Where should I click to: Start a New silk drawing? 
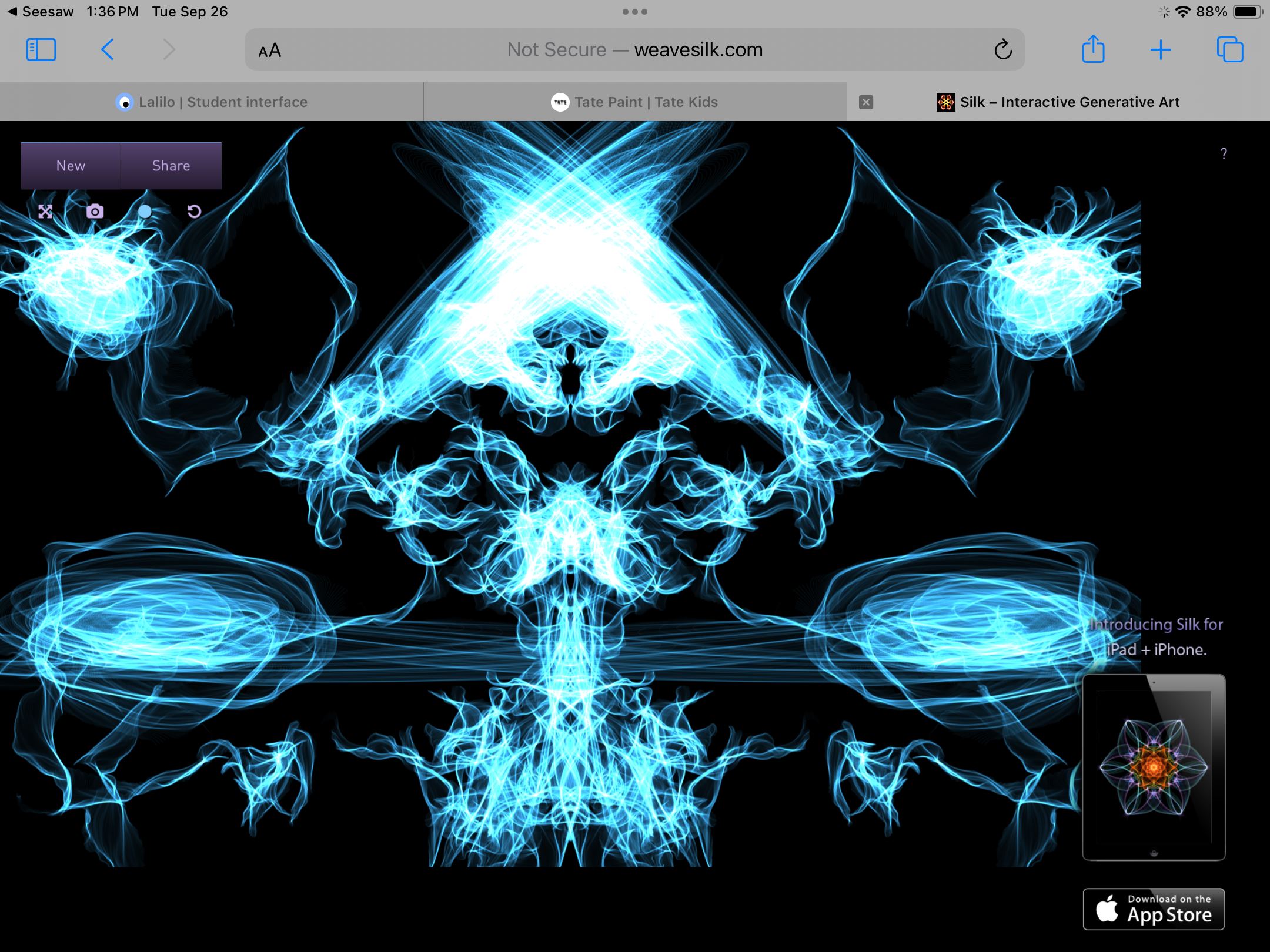tap(71, 166)
